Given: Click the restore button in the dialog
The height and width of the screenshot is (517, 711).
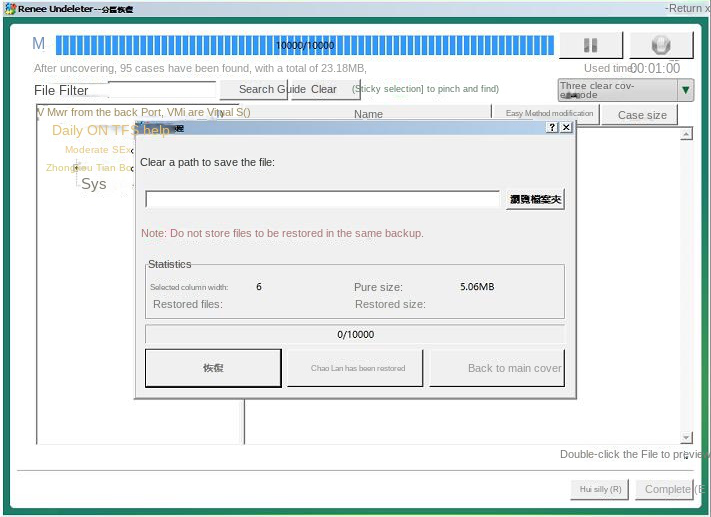Looking at the screenshot, I should tap(213, 368).
